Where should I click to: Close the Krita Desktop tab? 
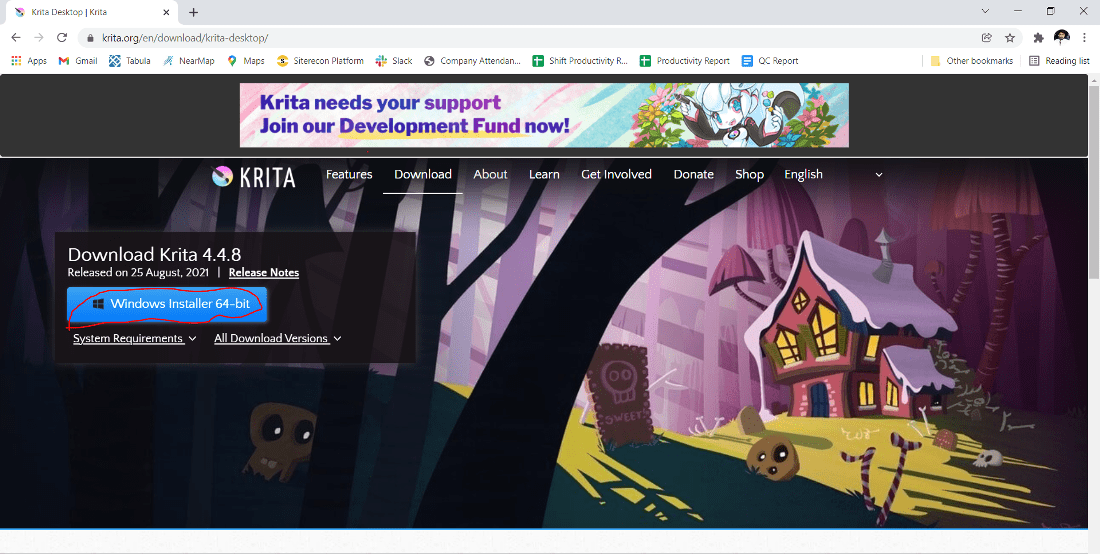pyautogui.click(x=166, y=12)
